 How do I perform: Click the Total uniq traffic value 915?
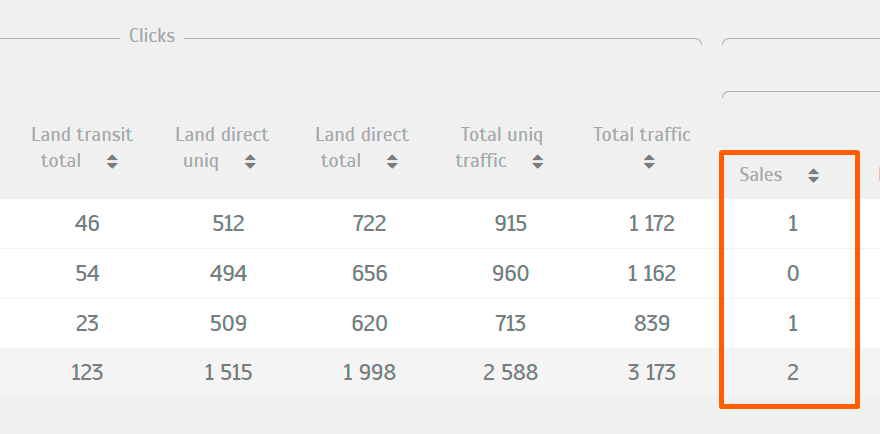click(x=510, y=224)
